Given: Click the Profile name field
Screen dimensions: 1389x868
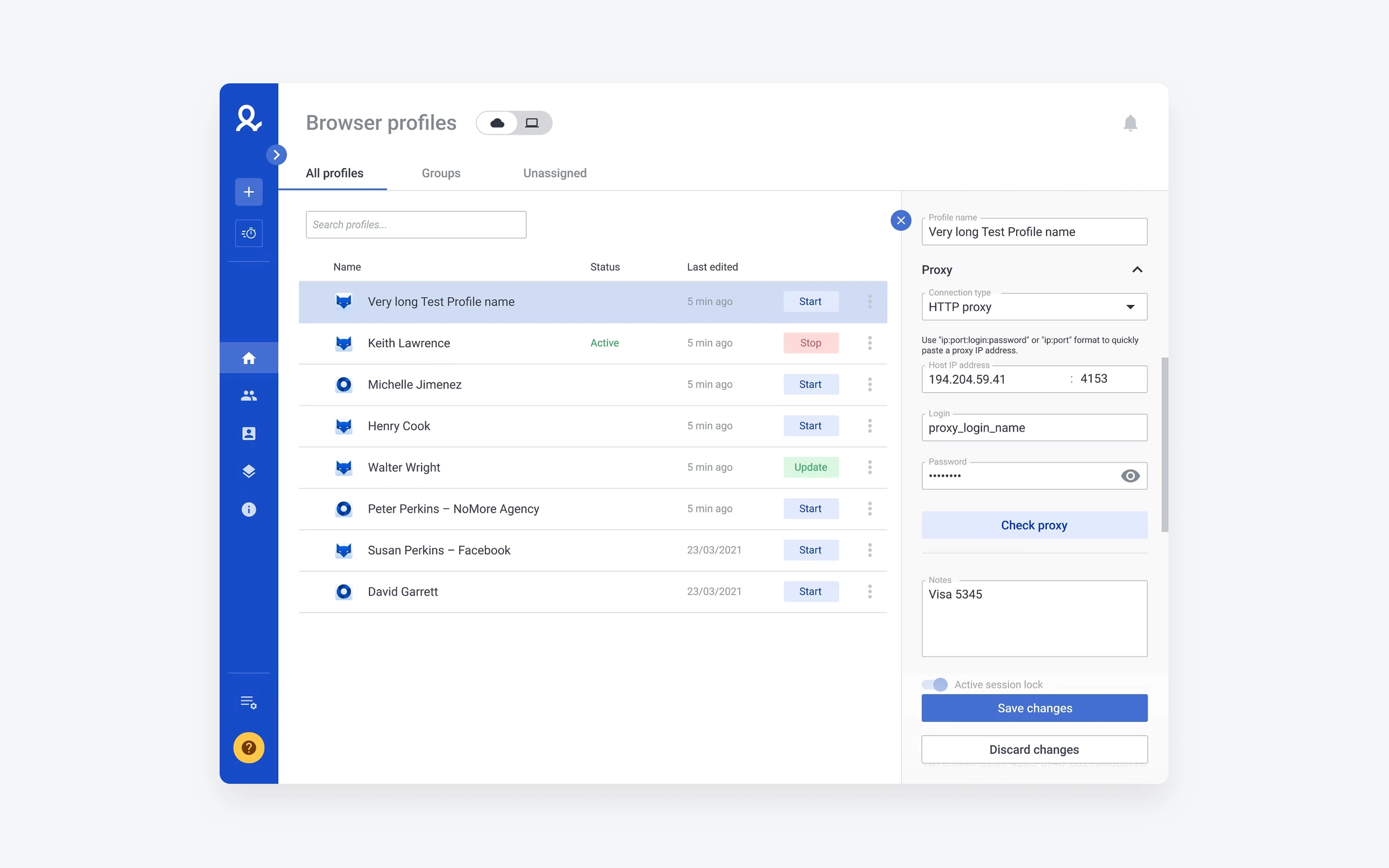Looking at the screenshot, I should pyautogui.click(x=1034, y=231).
